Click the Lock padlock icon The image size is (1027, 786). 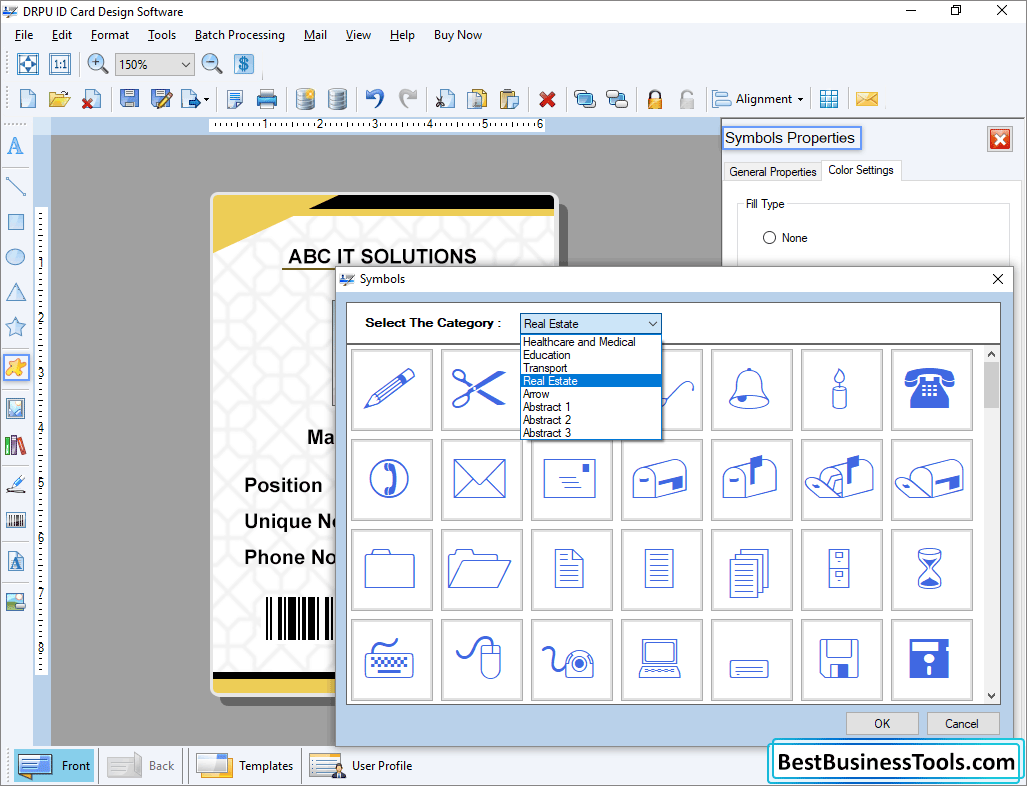[x=654, y=99]
